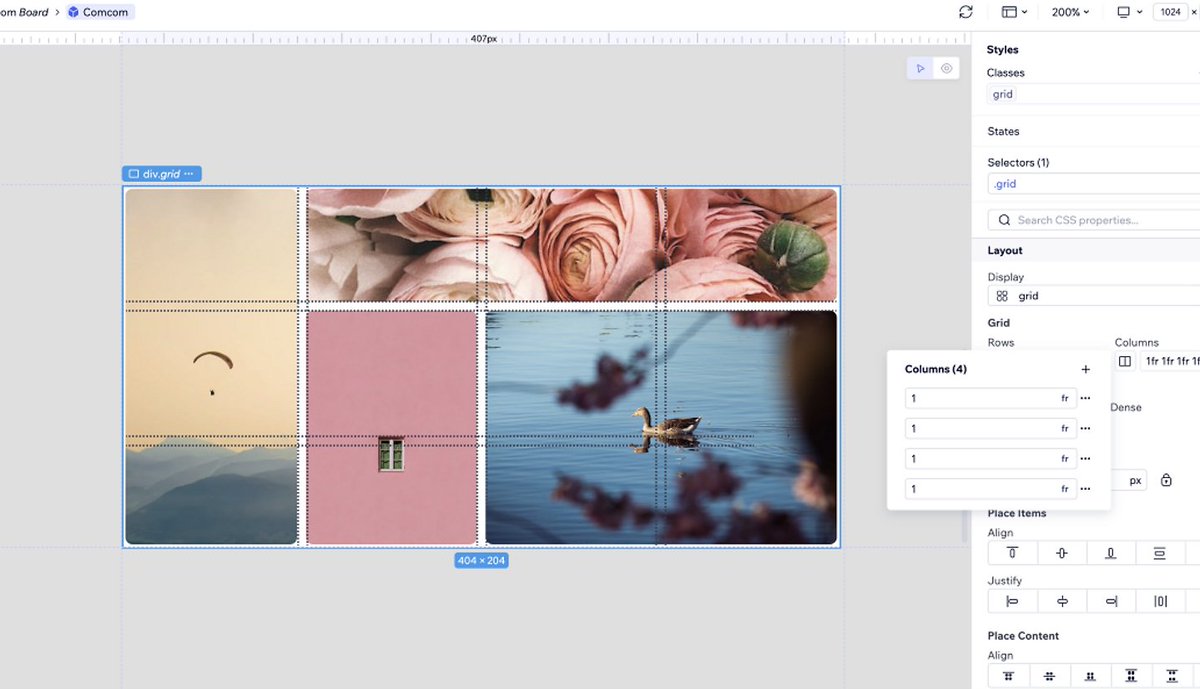Select the Dense auto-flow option
The width and height of the screenshot is (1200, 689).
pos(1126,407)
